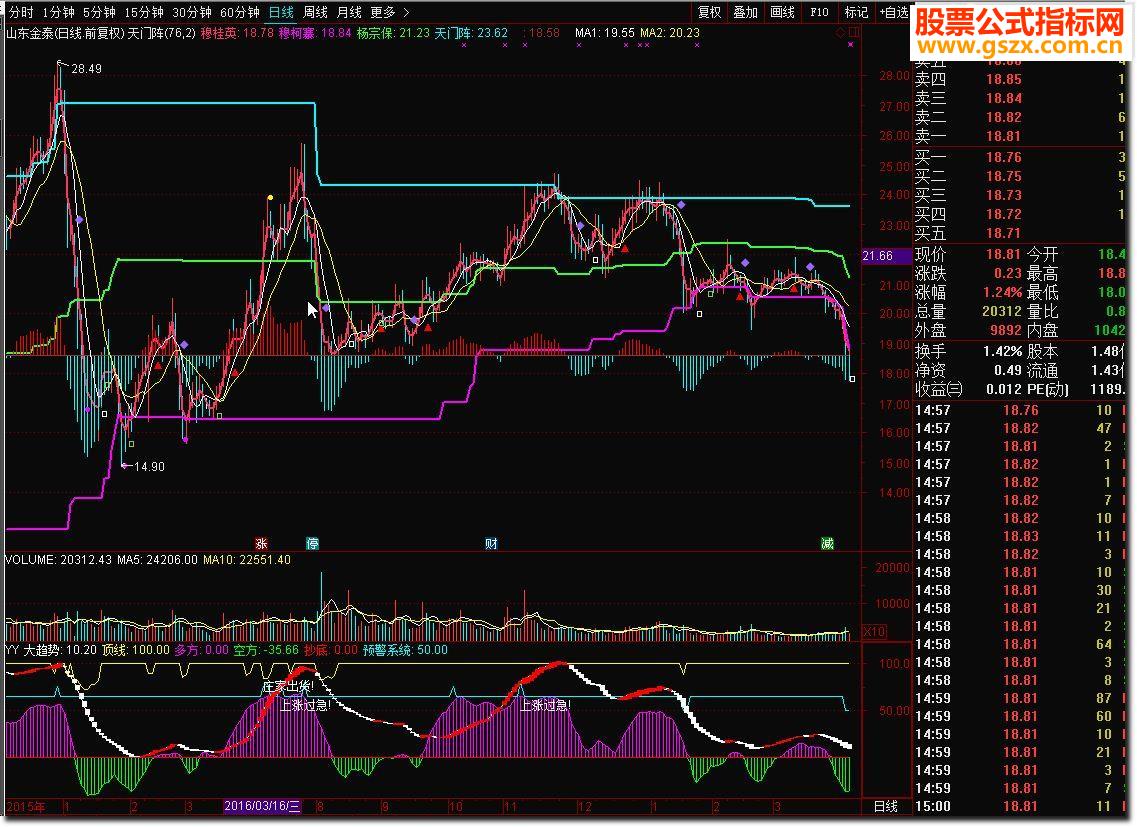1137x827 pixels.
Task: Switch to 60分钟 chart period
Action: click(239, 12)
